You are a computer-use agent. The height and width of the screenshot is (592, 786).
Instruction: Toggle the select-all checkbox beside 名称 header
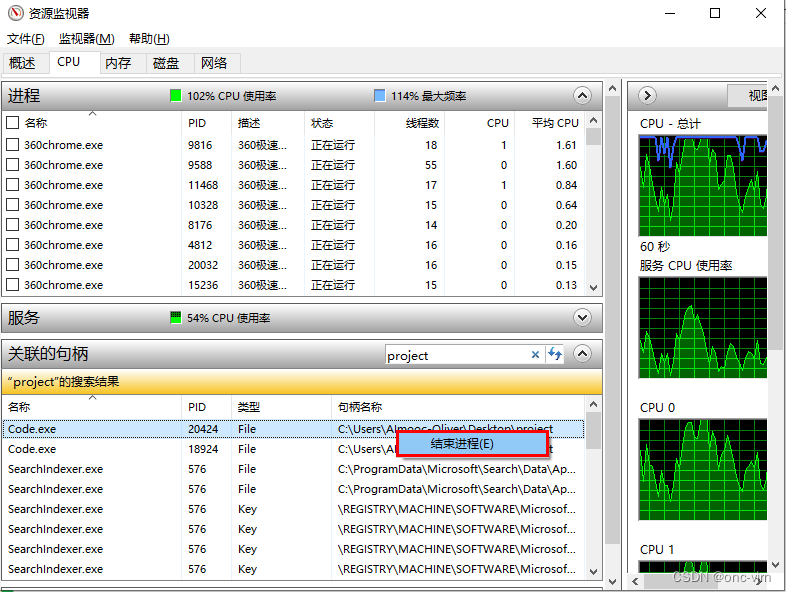pyautogui.click(x=13, y=123)
